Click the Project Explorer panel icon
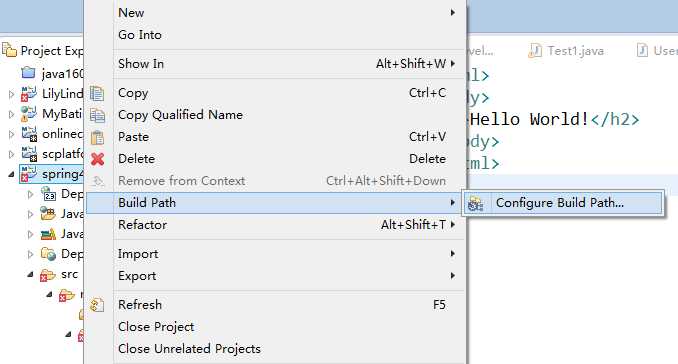Viewport: 678px width, 364px height. coord(9,50)
